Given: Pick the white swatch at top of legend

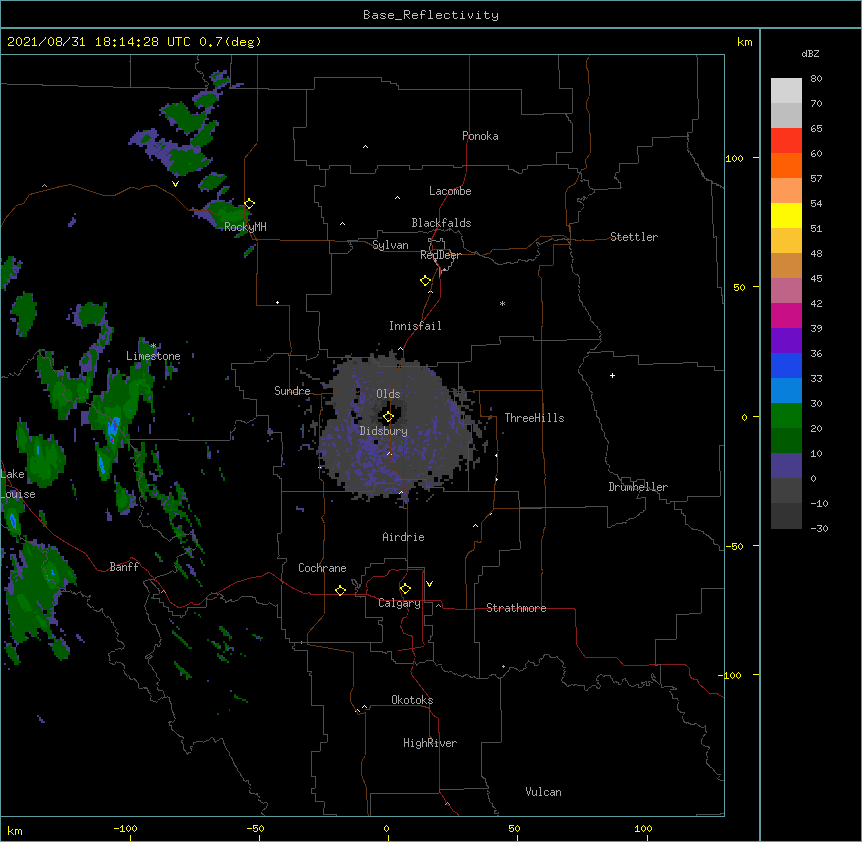Looking at the screenshot, I should (x=786, y=91).
